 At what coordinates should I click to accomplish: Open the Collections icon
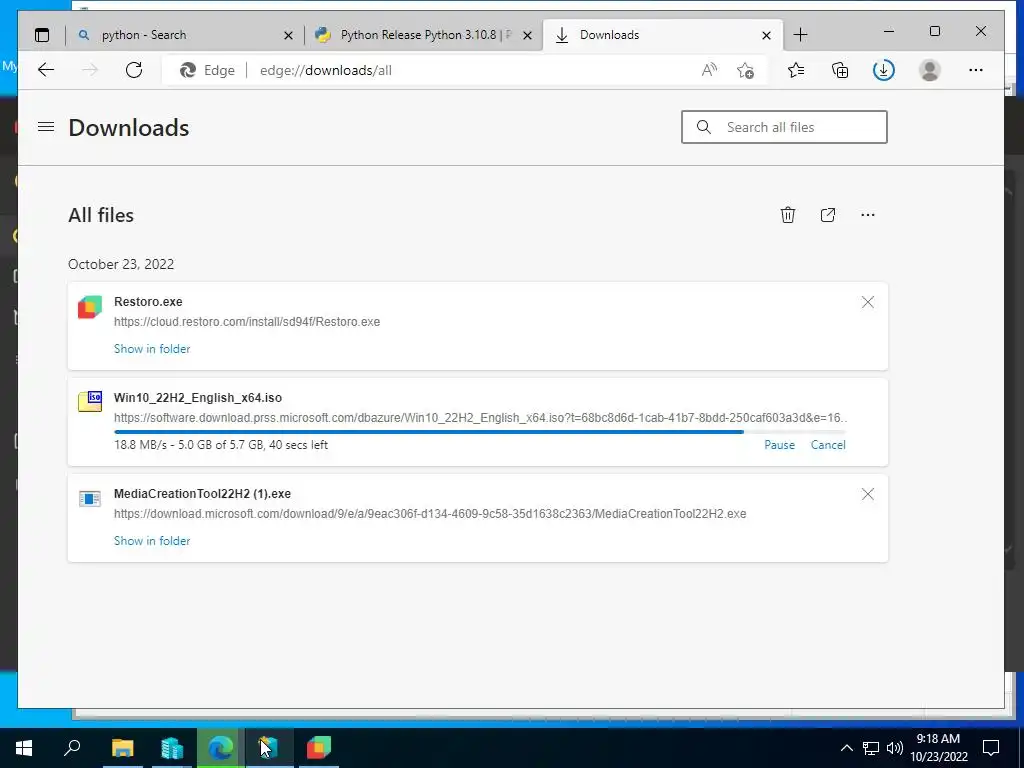tap(840, 70)
